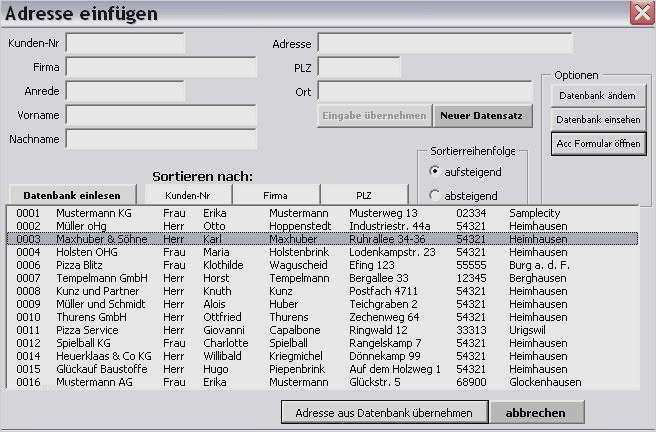Click Adresse aus Datenbank übernehmen
Viewport: 656px width, 432px height.
(x=384, y=412)
